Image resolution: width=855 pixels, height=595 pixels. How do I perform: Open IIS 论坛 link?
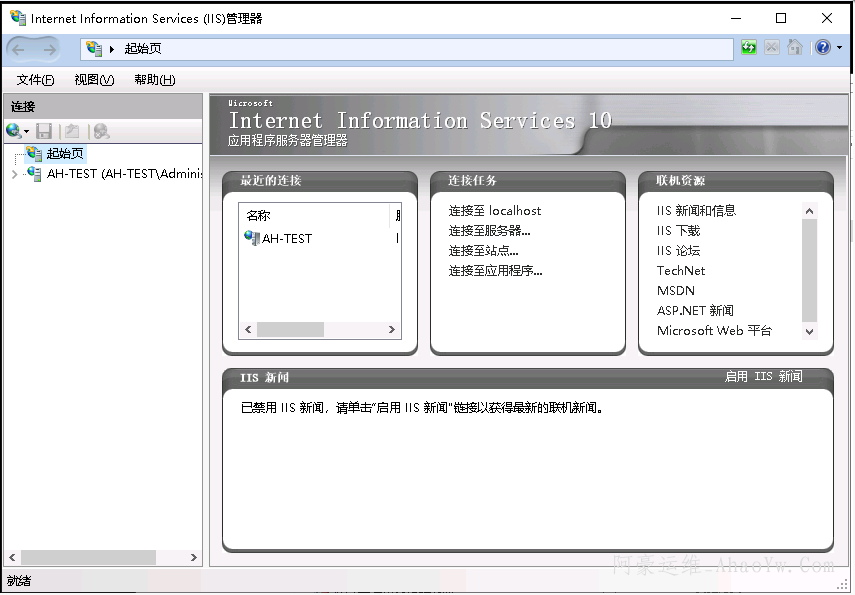pyautogui.click(x=678, y=251)
